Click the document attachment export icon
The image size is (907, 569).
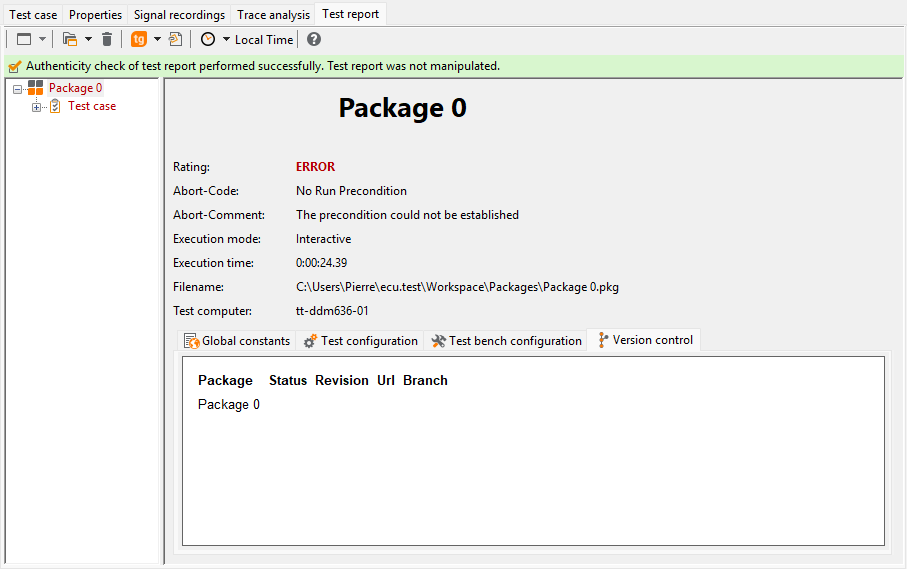[x=175, y=39]
